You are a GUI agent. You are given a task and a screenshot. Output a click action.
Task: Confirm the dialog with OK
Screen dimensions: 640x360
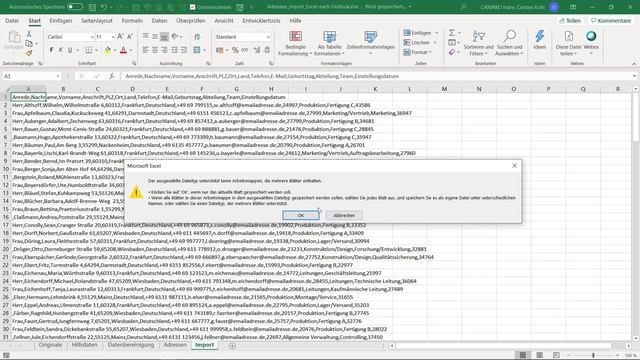[301, 215]
